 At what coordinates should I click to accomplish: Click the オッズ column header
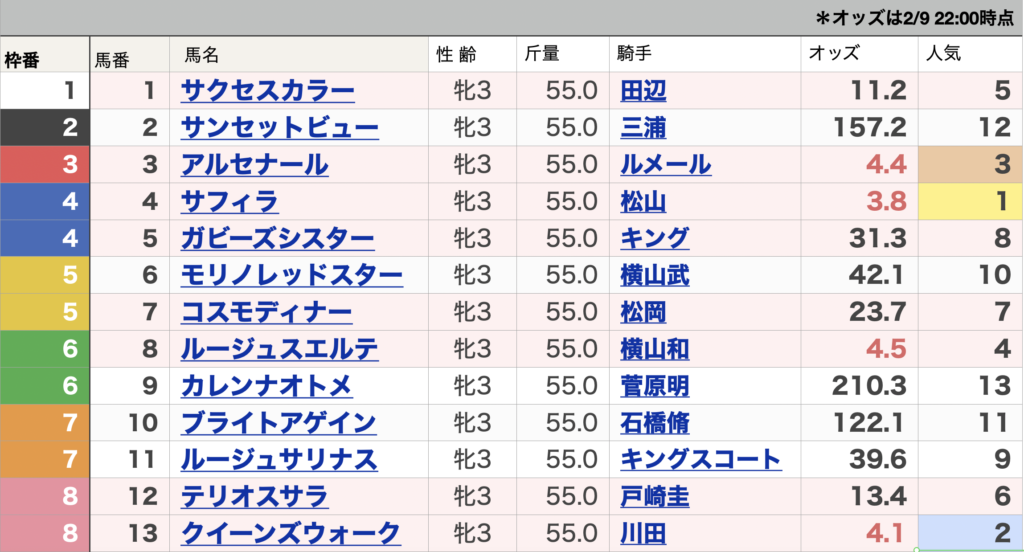pos(834,56)
